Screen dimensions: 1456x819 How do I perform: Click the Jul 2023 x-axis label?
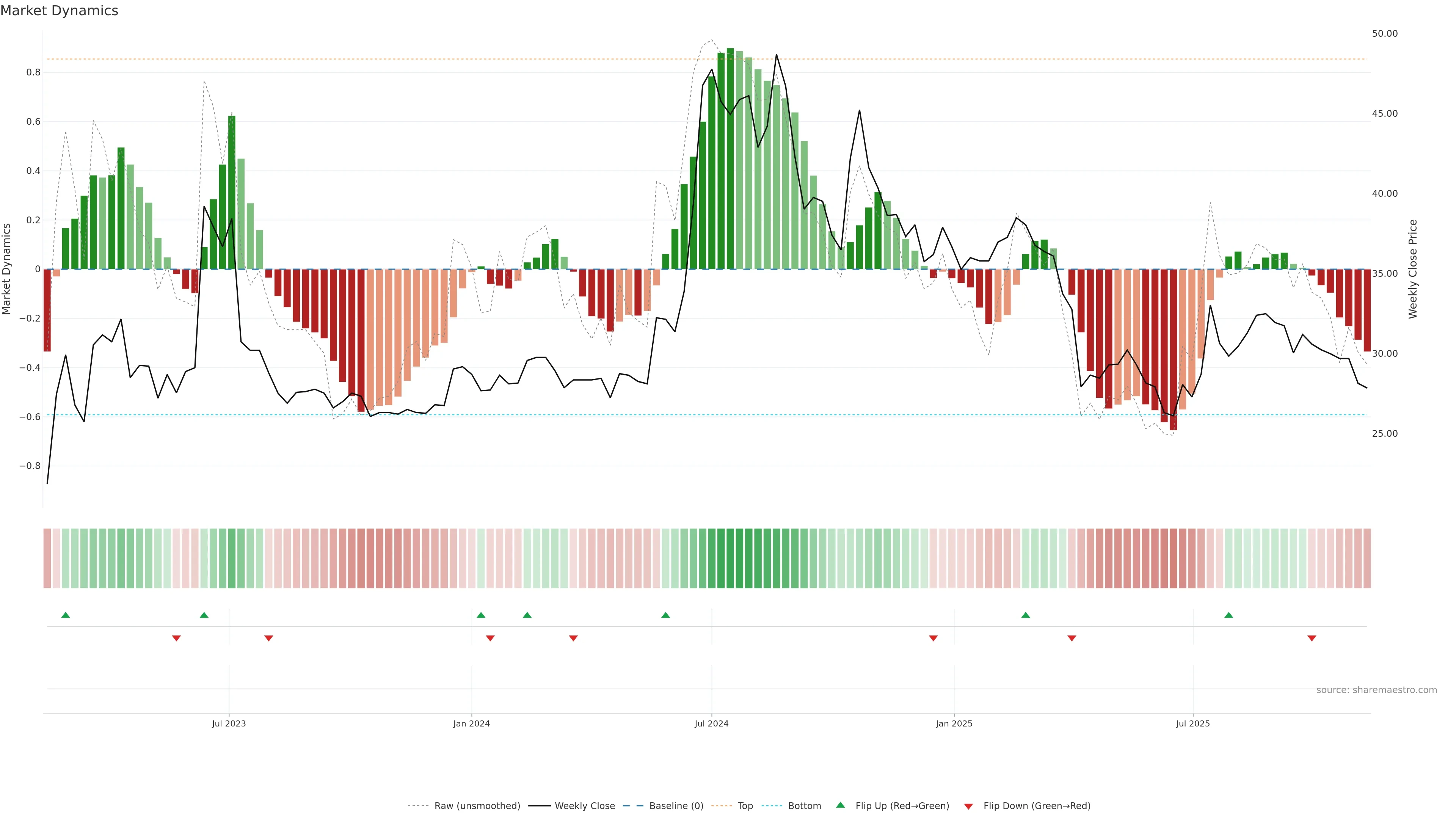(229, 723)
